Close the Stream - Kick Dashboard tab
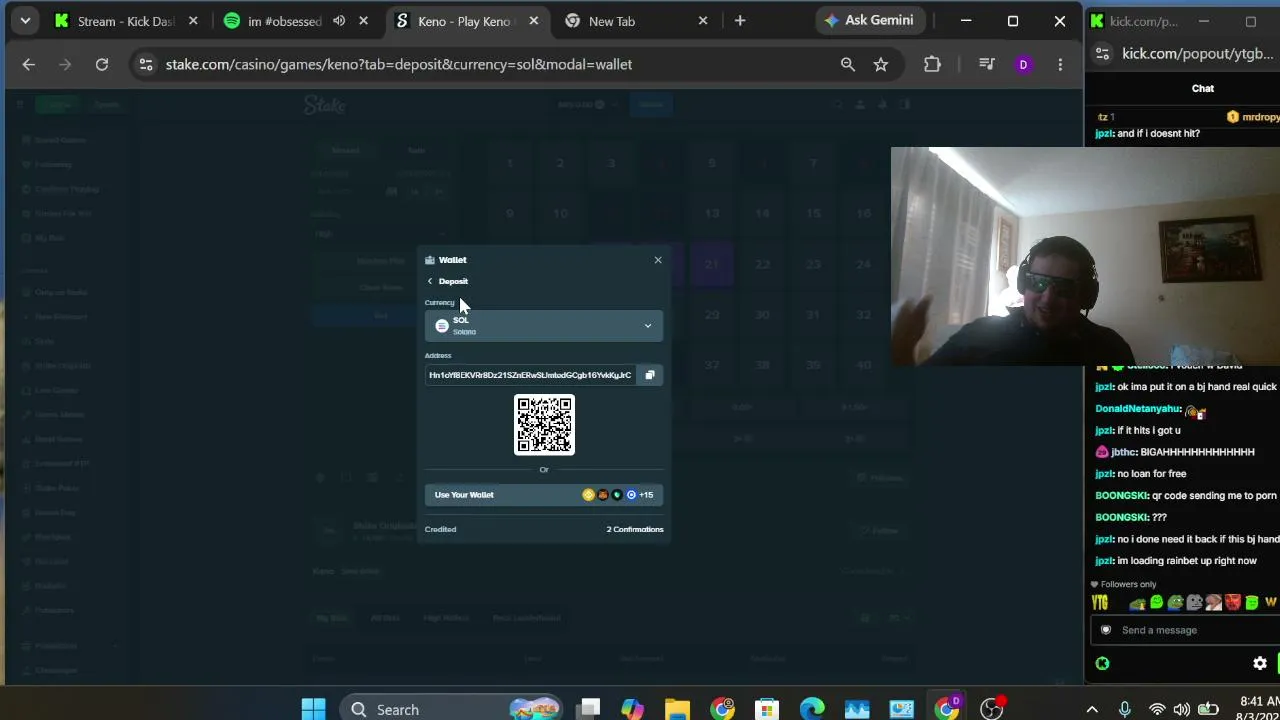This screenshot has height=720, width=1280. click(193, 21)
